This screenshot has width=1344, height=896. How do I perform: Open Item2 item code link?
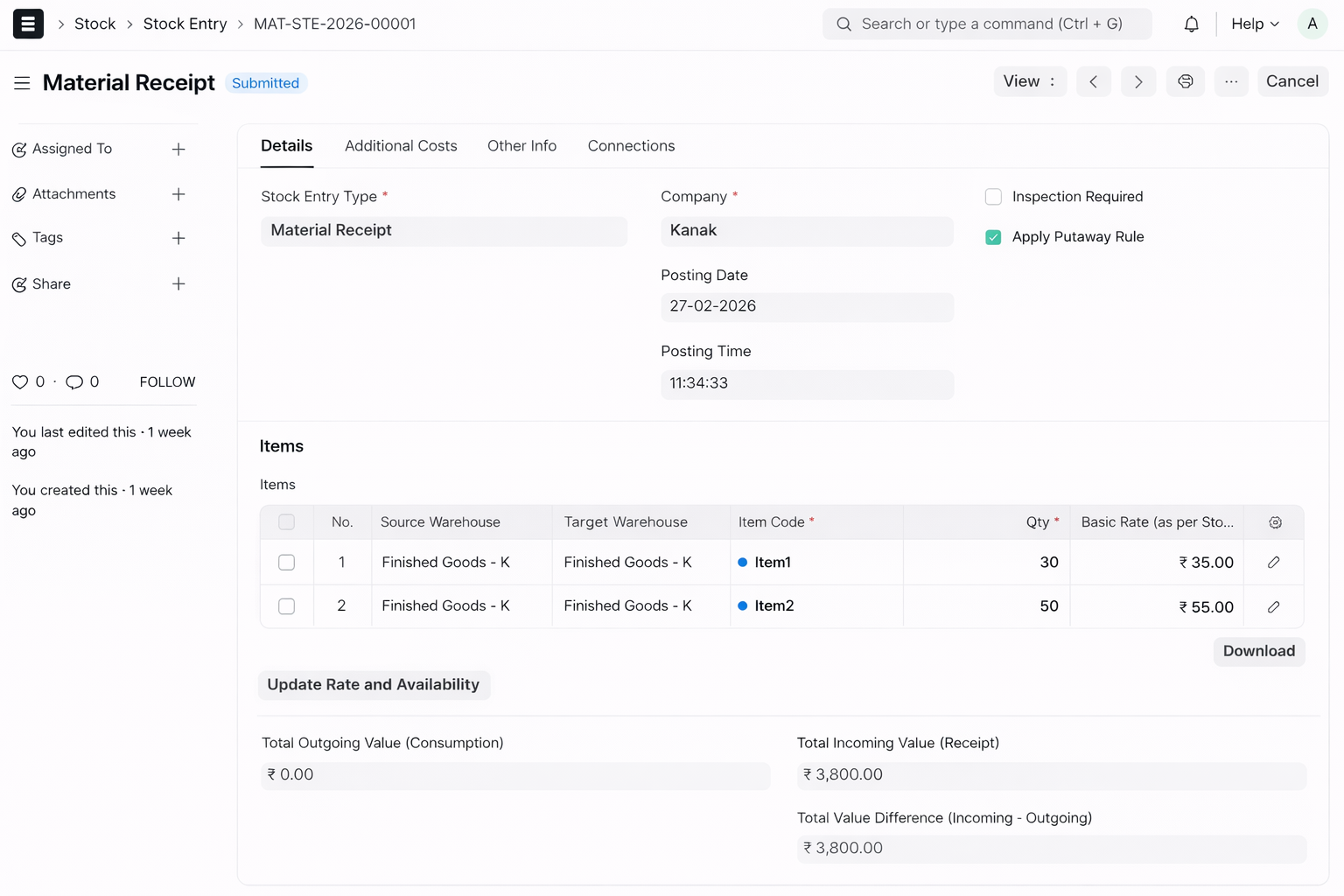click(x=773, y=606)
